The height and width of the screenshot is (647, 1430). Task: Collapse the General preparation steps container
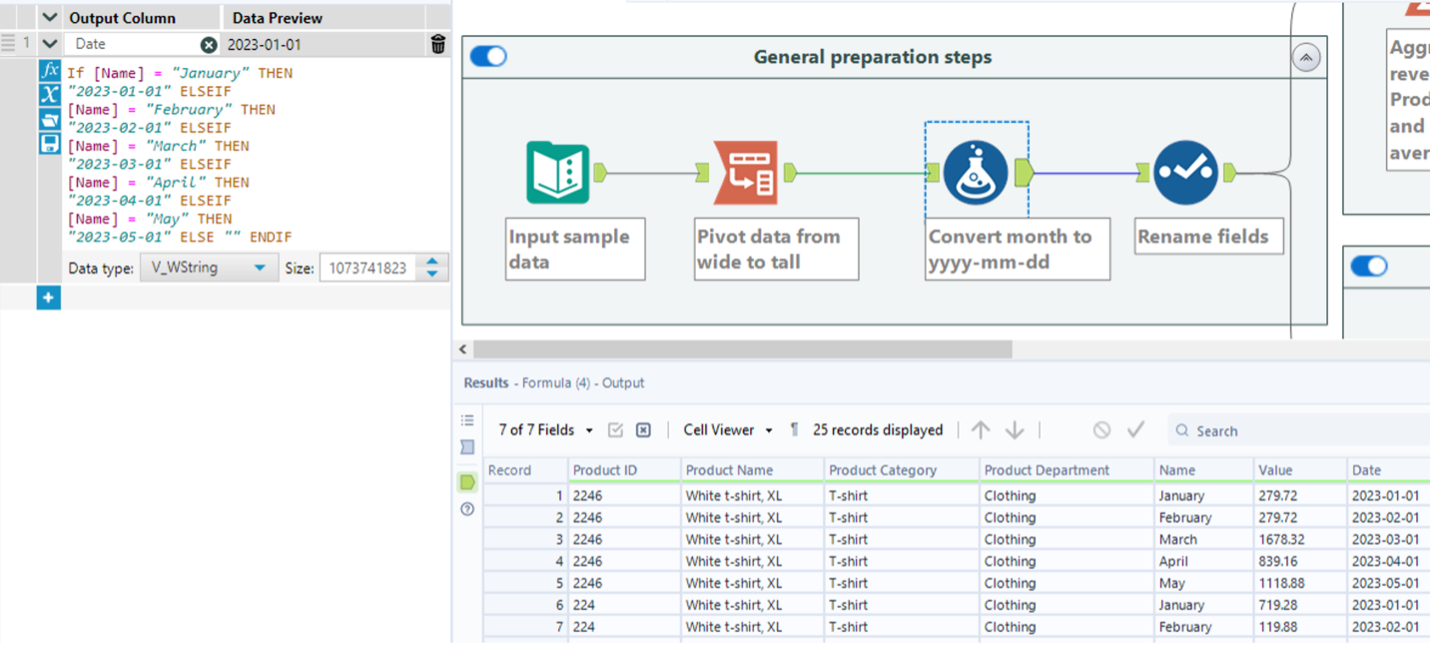(x=1306, y=58)
